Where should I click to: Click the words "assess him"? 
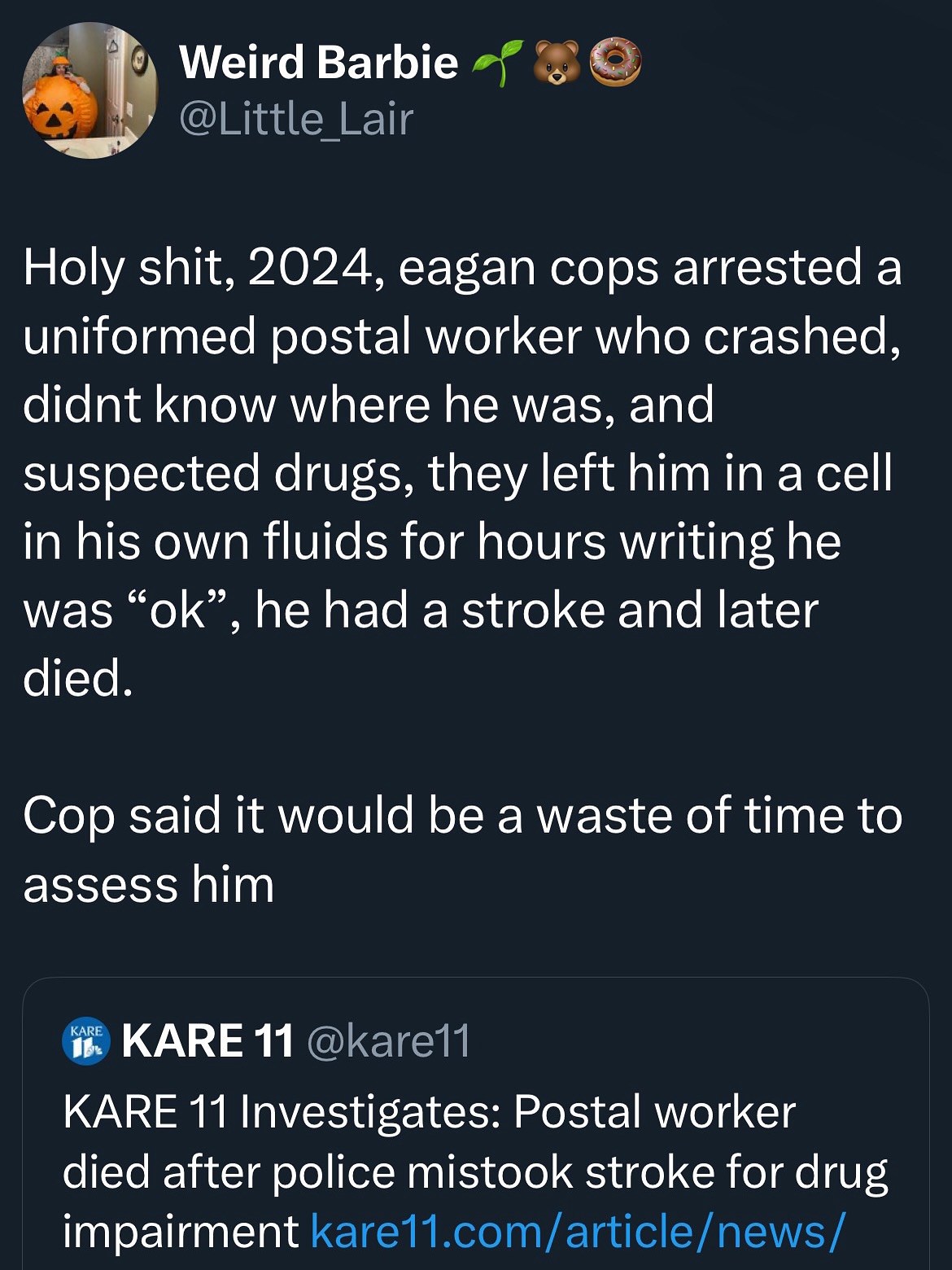point(149,884)
